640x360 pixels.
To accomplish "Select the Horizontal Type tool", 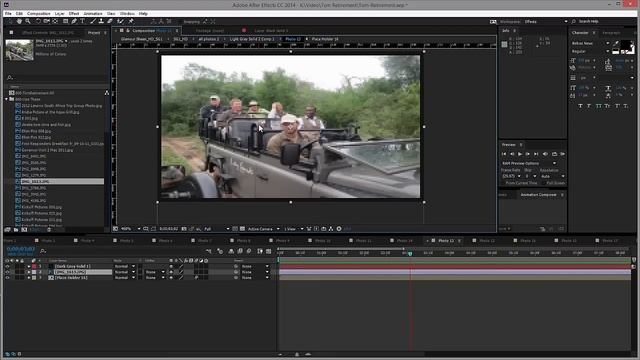I will click(82, 21).
